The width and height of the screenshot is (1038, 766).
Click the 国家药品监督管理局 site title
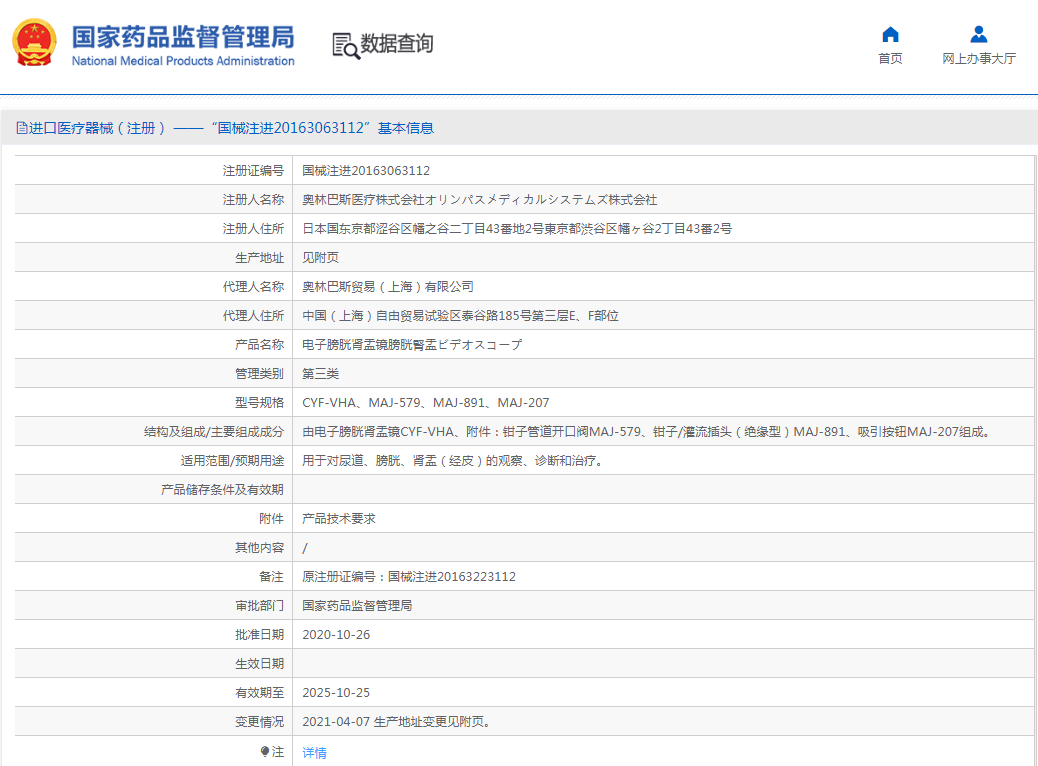click(x=183, y=37)
